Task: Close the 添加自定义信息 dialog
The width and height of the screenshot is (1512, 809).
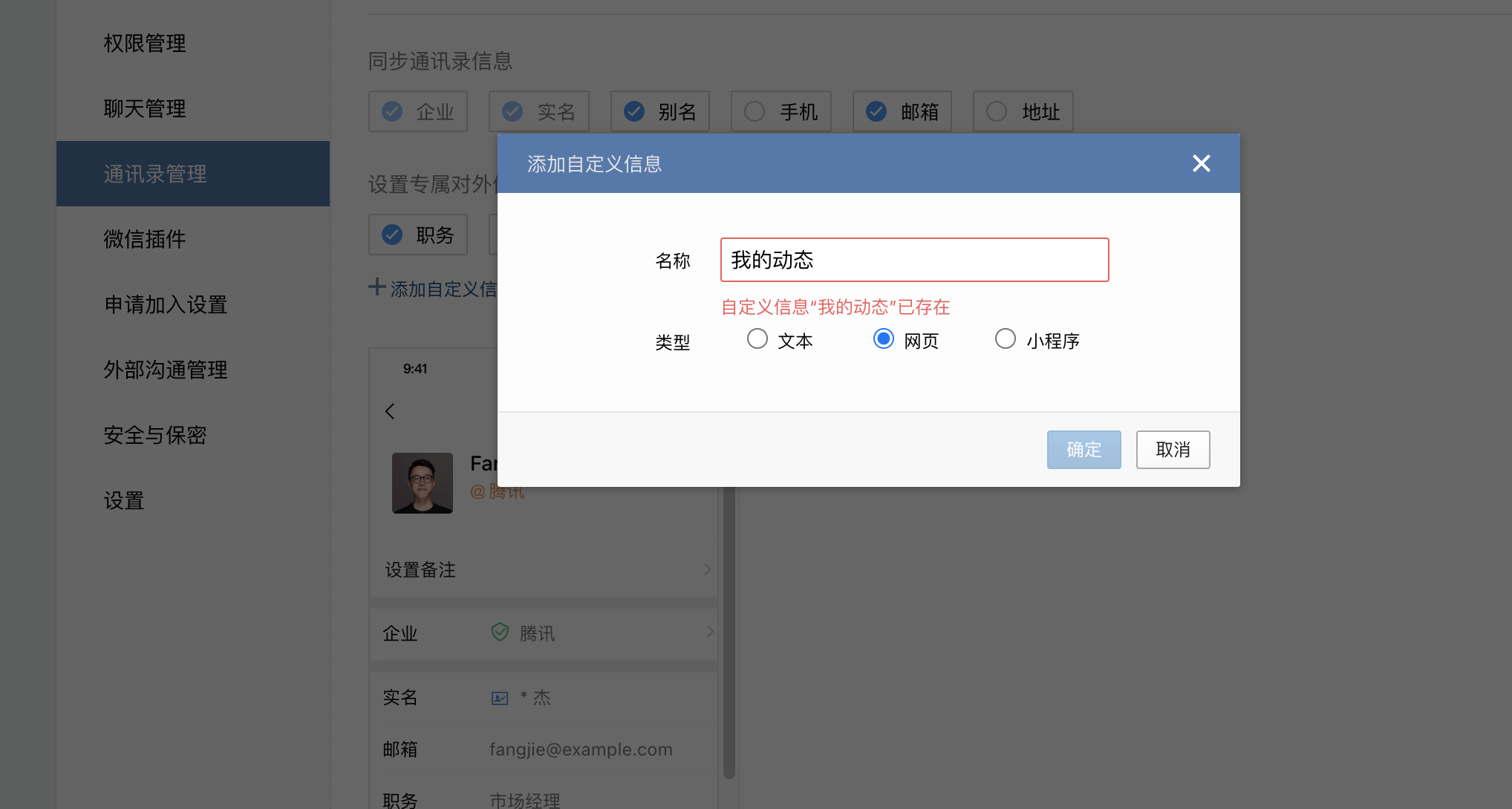Action: [x=1201, y=163]
